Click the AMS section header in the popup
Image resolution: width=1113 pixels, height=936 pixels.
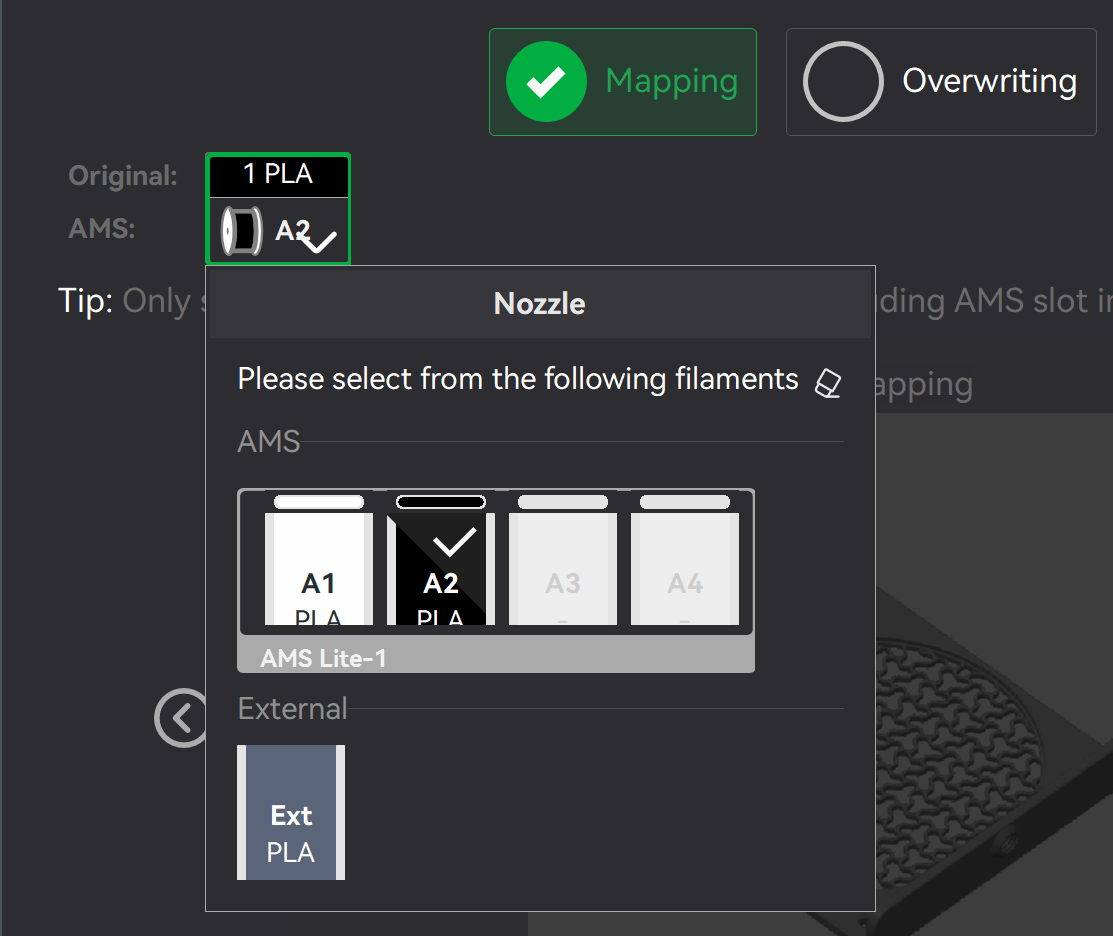click(268, 441)
